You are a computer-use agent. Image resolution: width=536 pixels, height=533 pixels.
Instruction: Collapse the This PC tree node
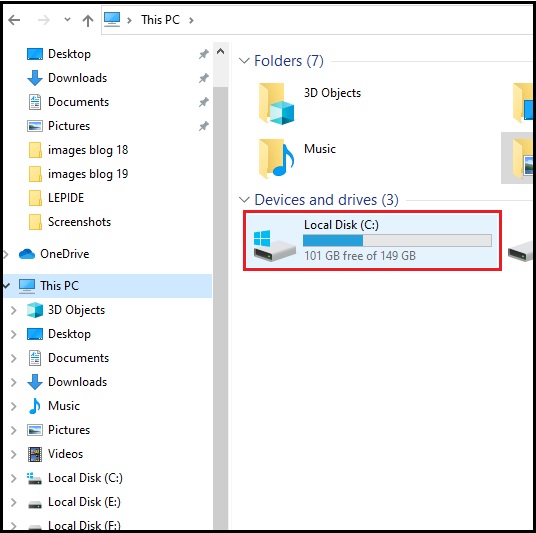click(x=6, y=285)
